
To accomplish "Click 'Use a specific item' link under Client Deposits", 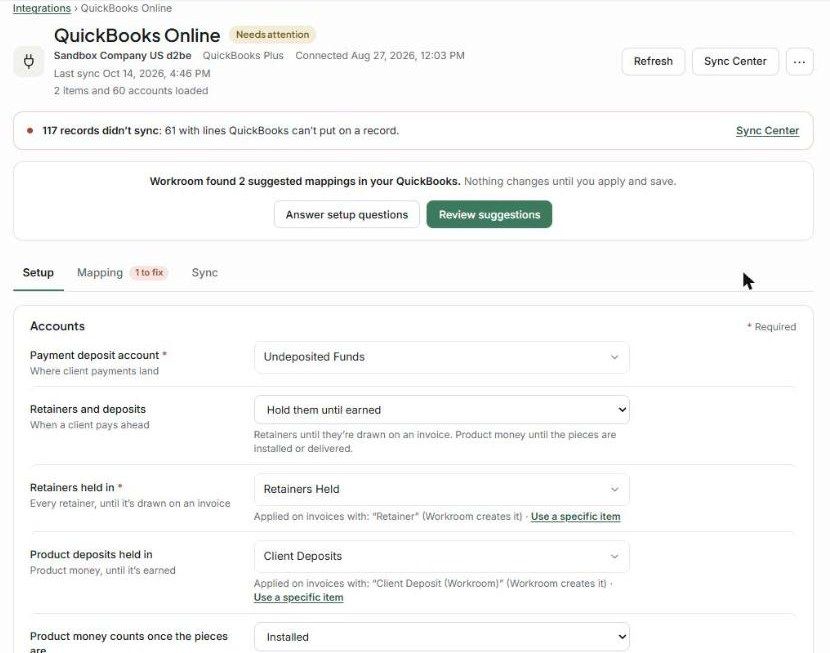I will pyautogui.click(x=299, y=597).
